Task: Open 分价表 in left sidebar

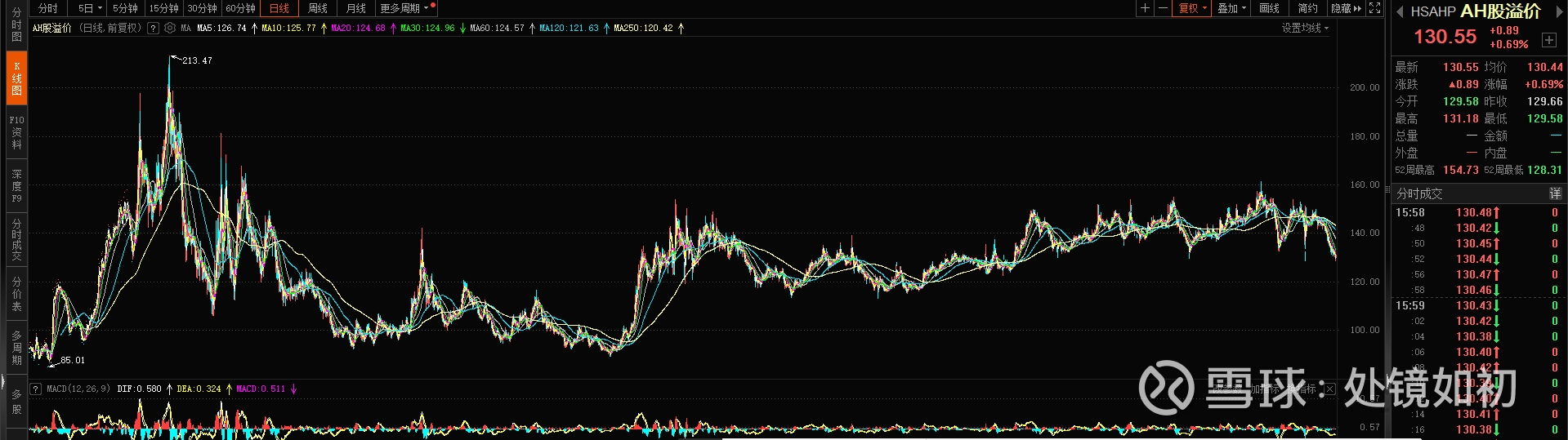Action: (16, 294)
